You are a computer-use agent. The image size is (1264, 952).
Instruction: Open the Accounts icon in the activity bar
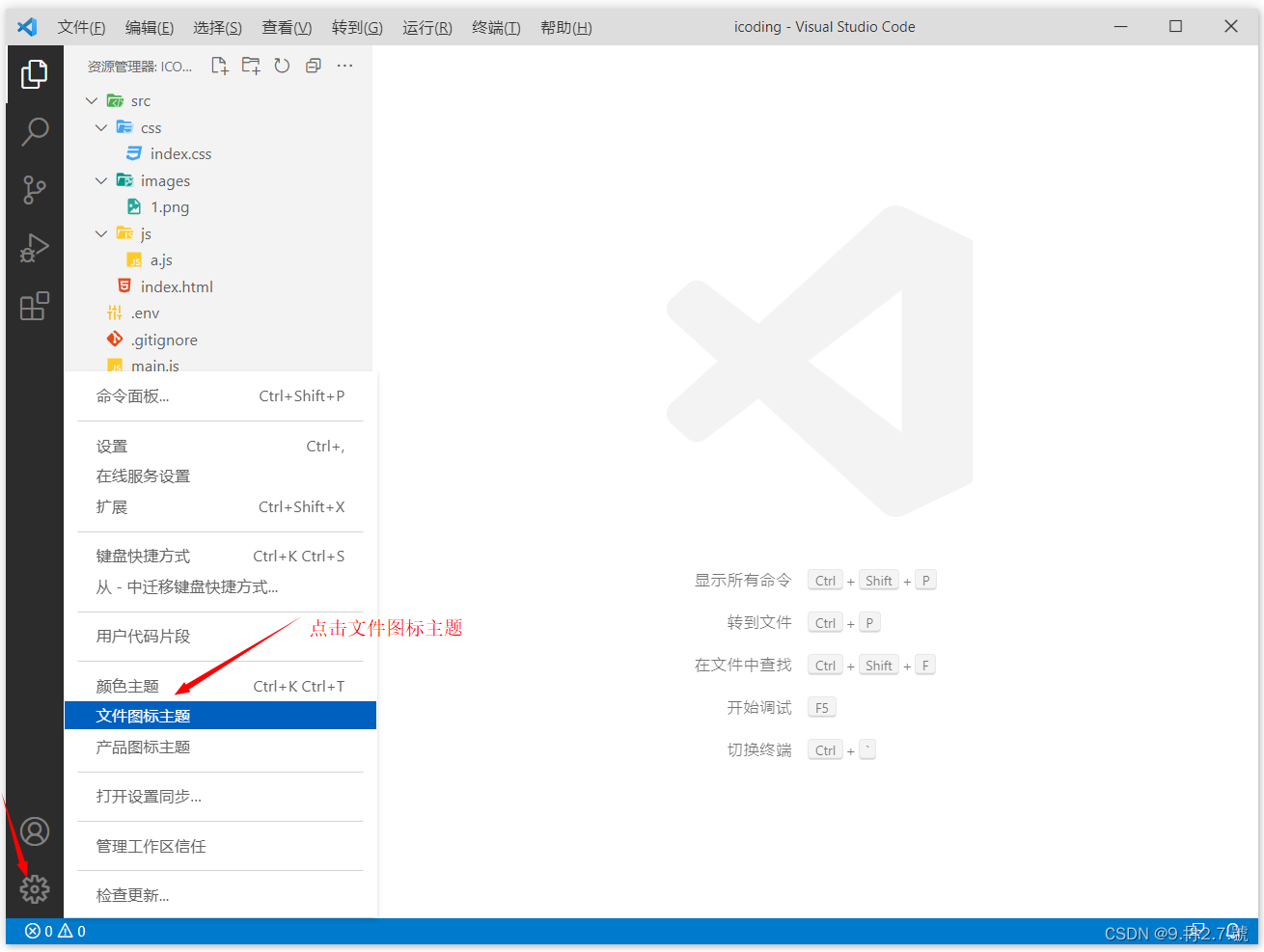point(35,830)
